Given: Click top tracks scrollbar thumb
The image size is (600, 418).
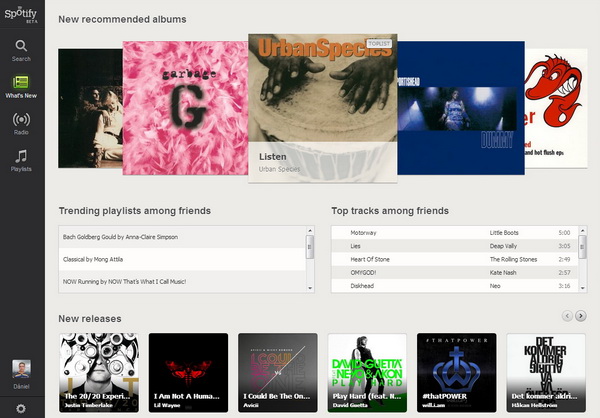Looking at the screenshot, I should (582, 247).
